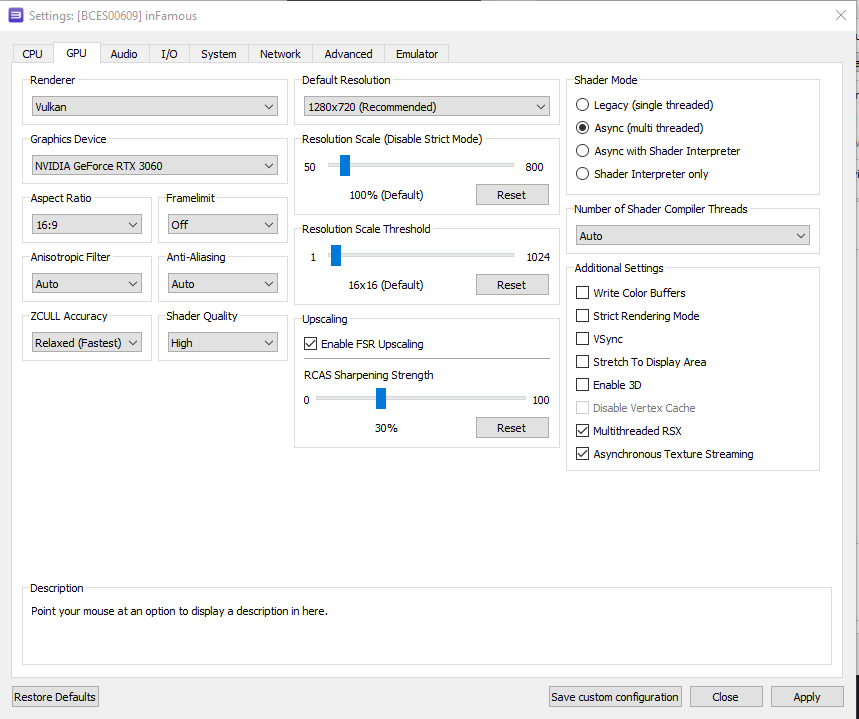Image resolution: width=859 pixels, height=719 pixels.
Task: Open the Anisotropic Filter dropdown
Action: (87, 284)
